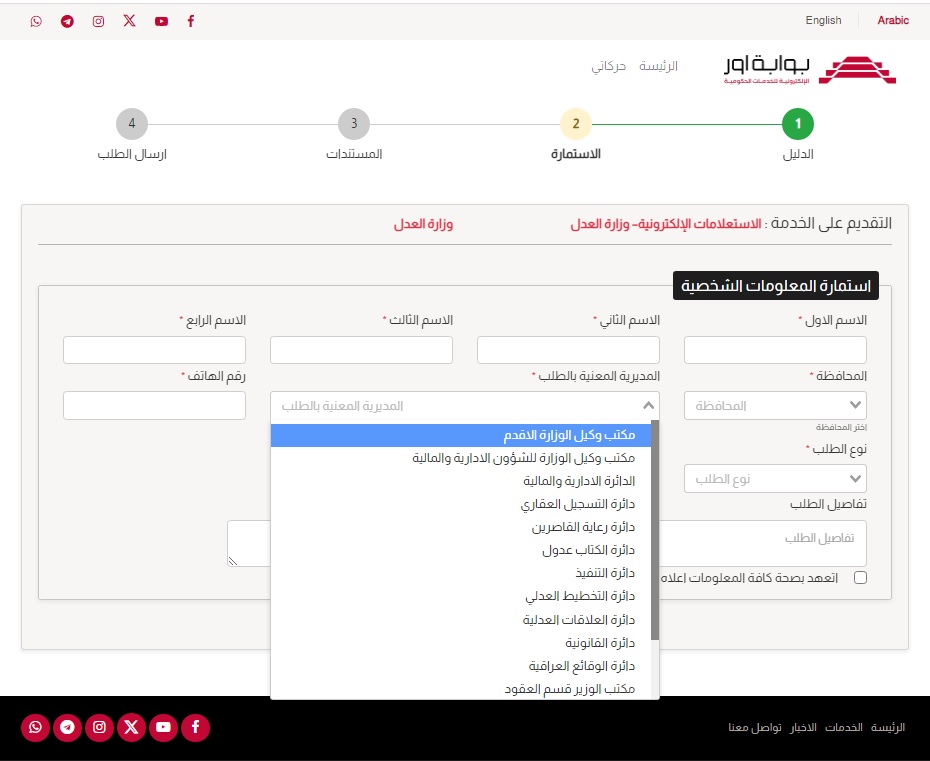Screen dimensions: 930x761
Task: Open حركاتي link in header
Action: pyautogui.click(x=609, y=66)
